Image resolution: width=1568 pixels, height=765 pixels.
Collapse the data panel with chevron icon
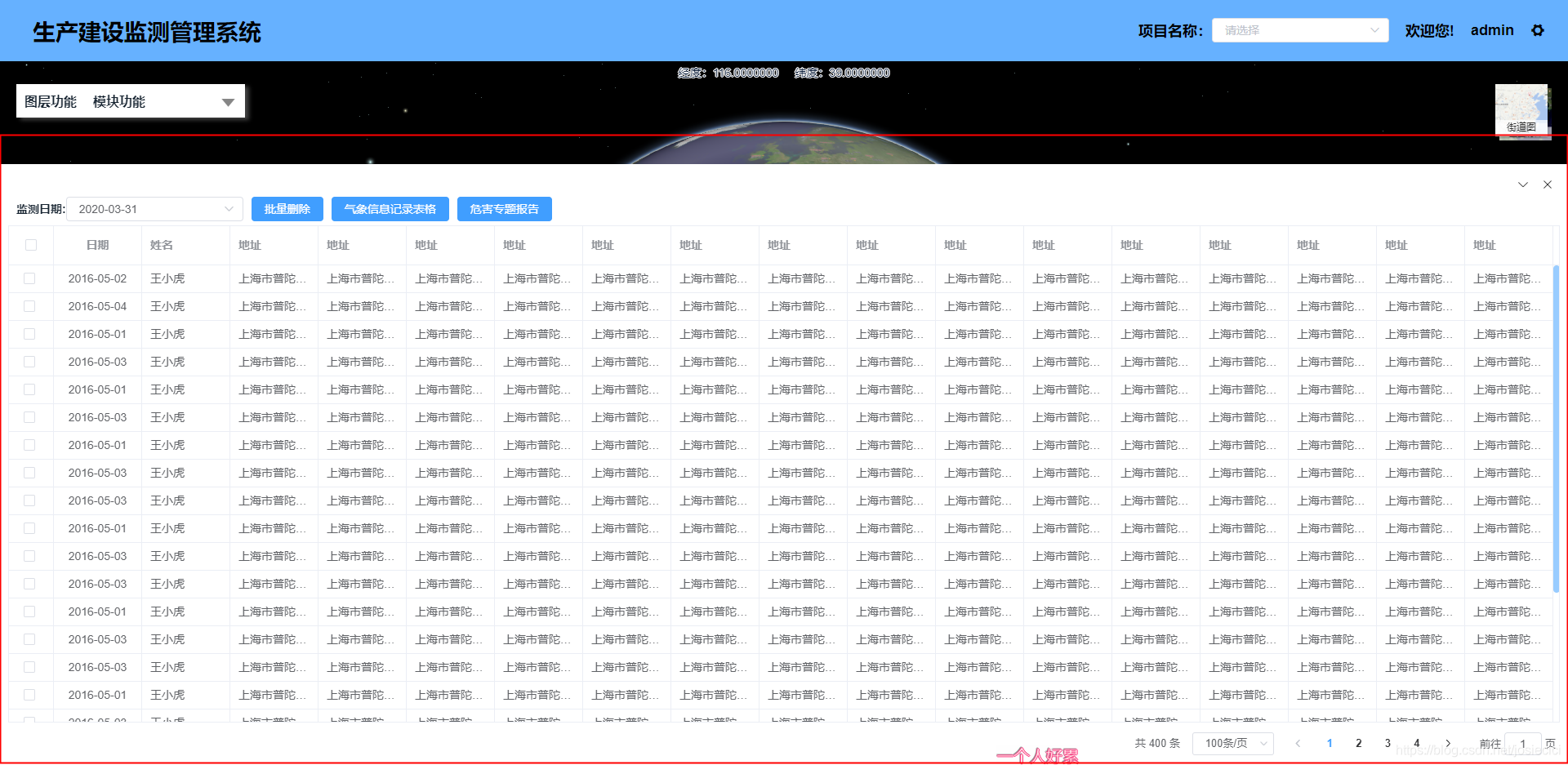point(1523,185)
